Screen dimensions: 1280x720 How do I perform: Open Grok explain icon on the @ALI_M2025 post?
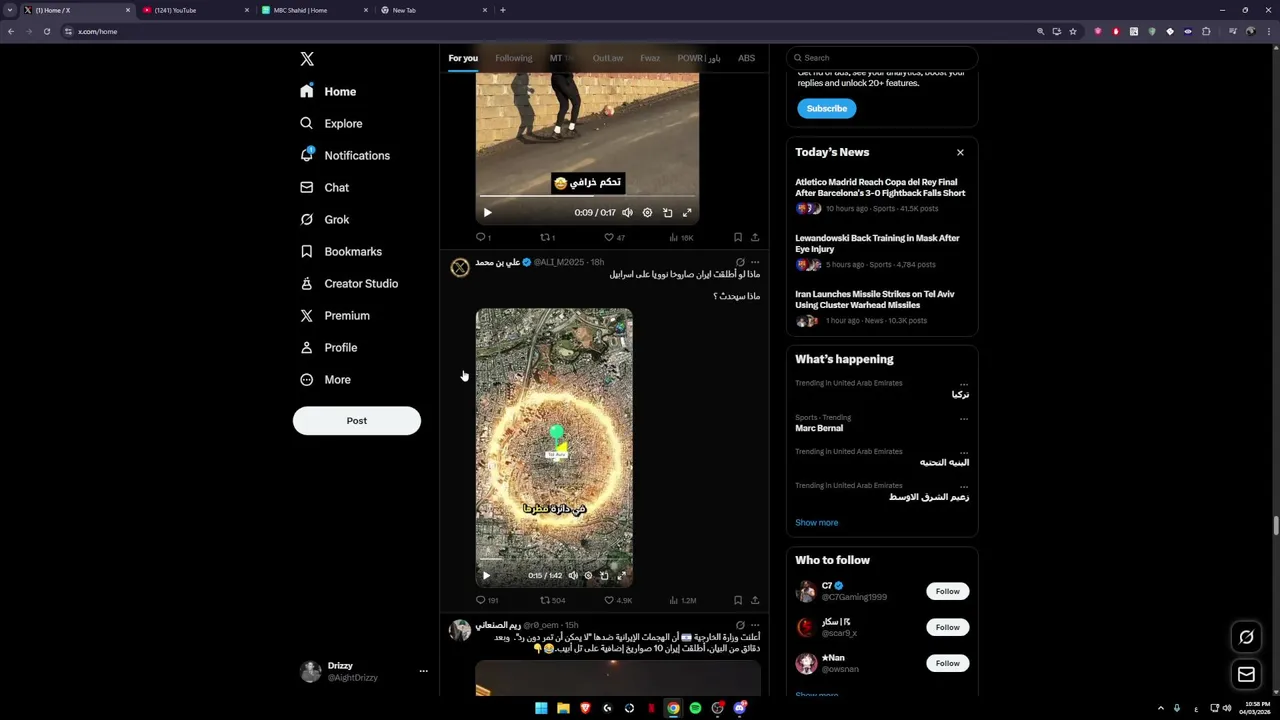740,262
